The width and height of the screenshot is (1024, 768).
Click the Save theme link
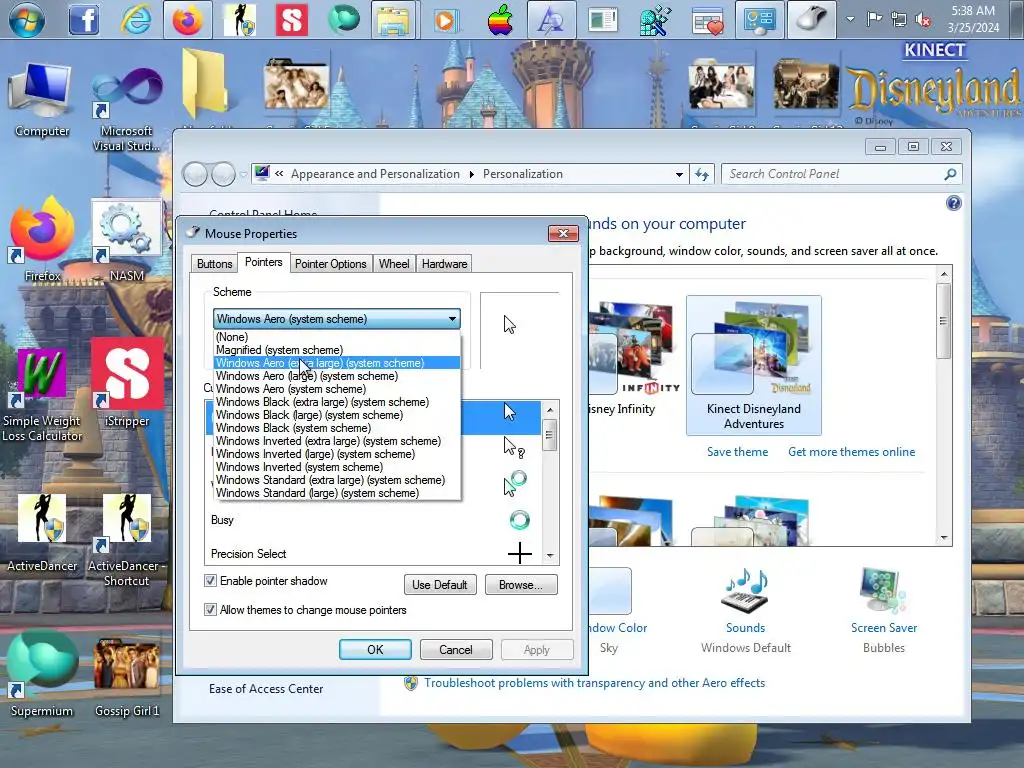(737, 452)
